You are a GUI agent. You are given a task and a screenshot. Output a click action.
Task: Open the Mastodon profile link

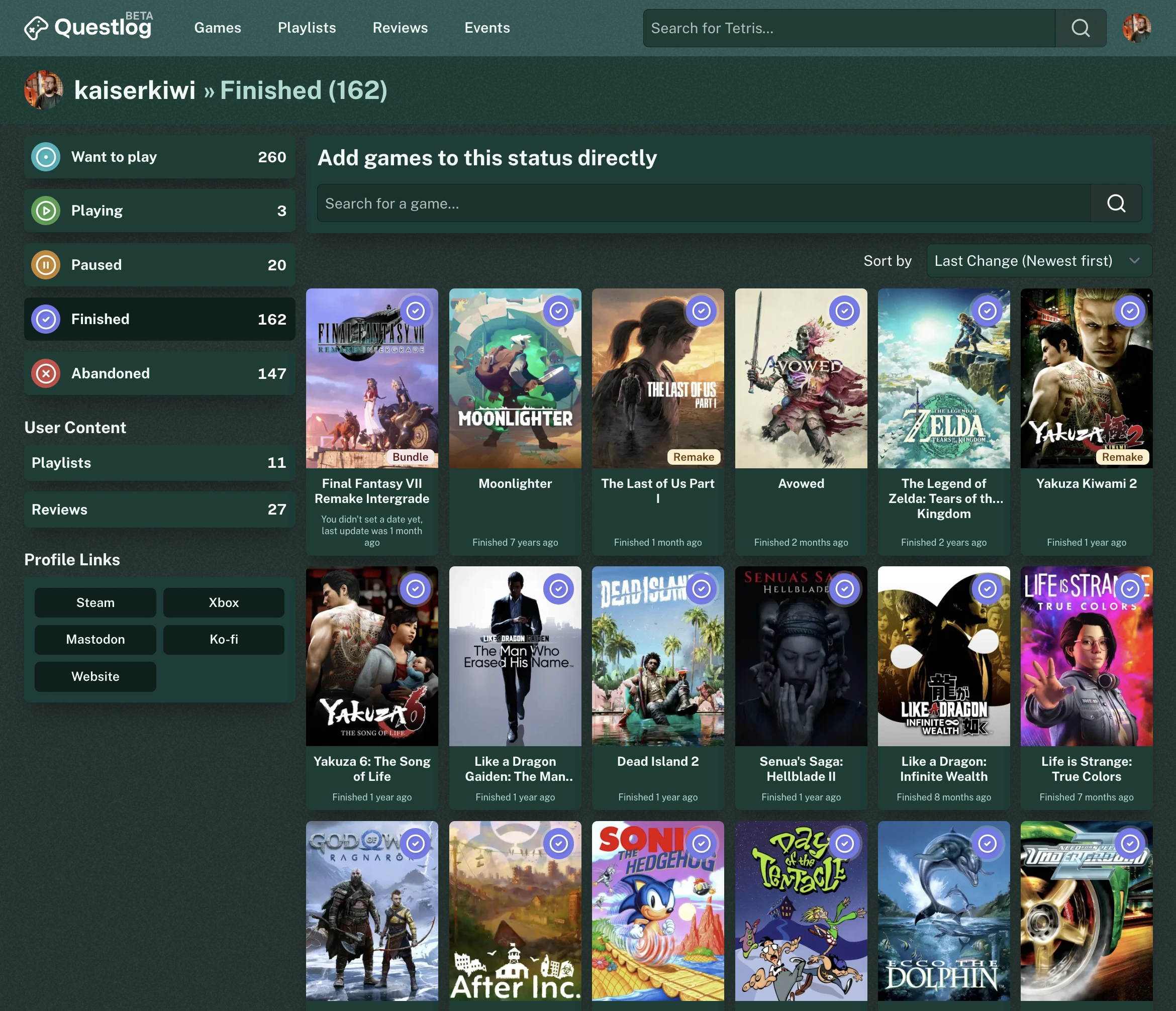pyautogui.click(x=95, y=639)
